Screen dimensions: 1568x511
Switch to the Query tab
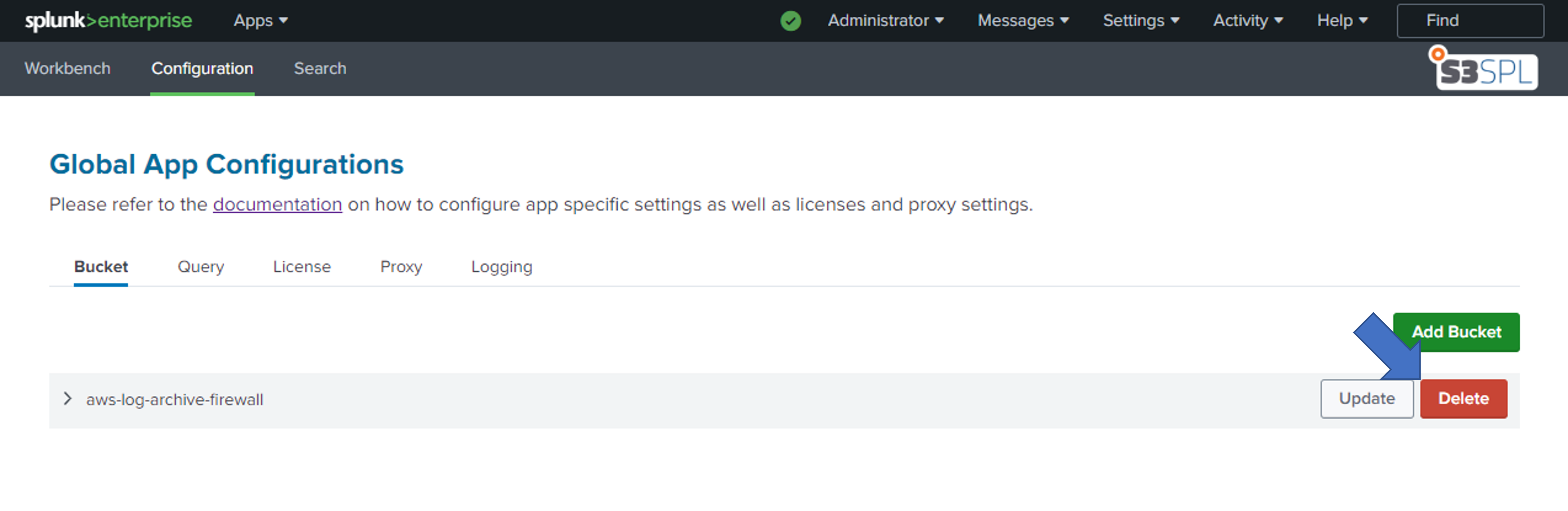201,267
